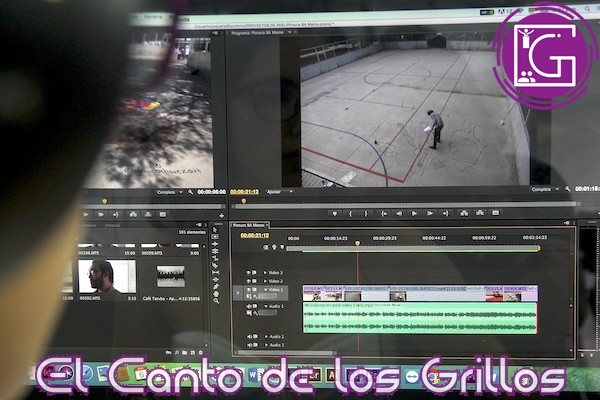Collapse the Audio 1 track triangle

263,306
